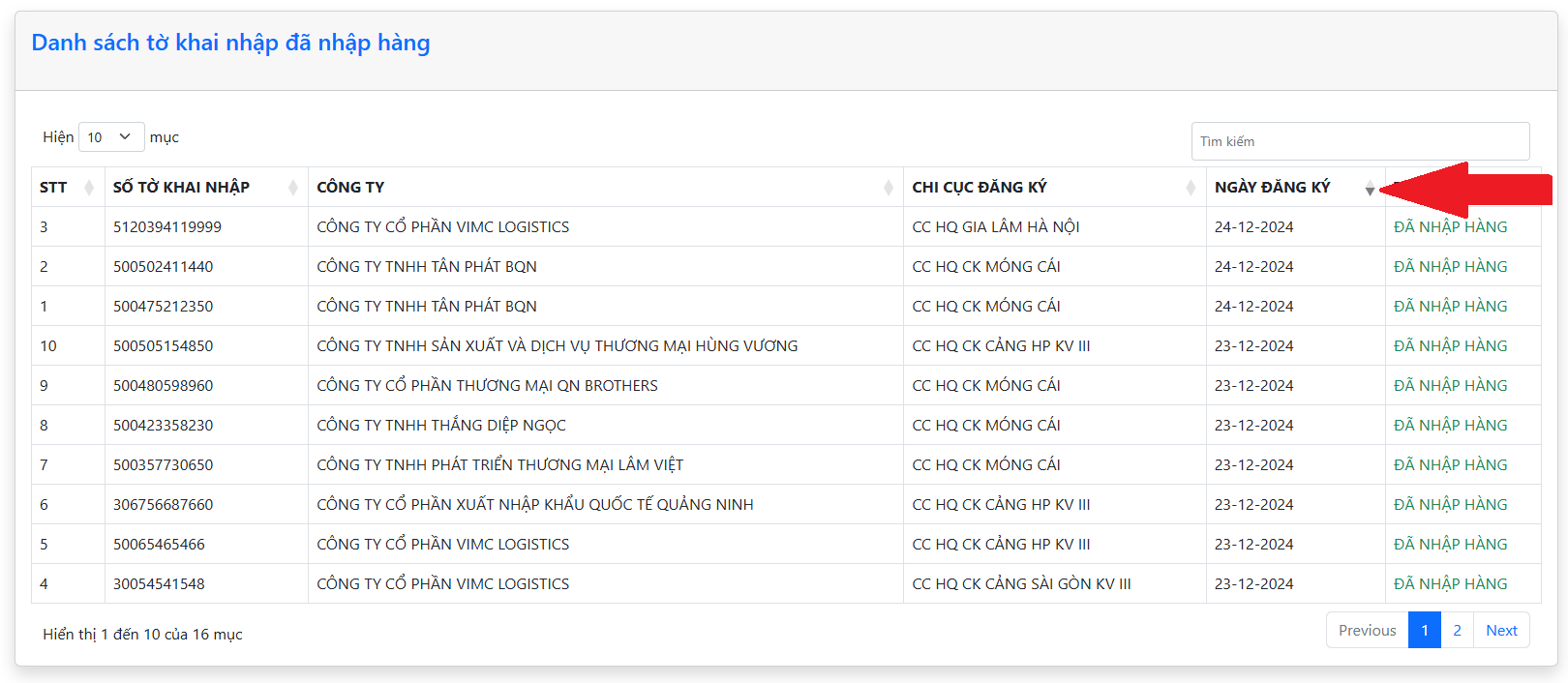Click ĐÃ NHẬP HÀNG status for declaration 306756687660
This screenshot has width=1568, height=683.
[x=1450, y=505]
